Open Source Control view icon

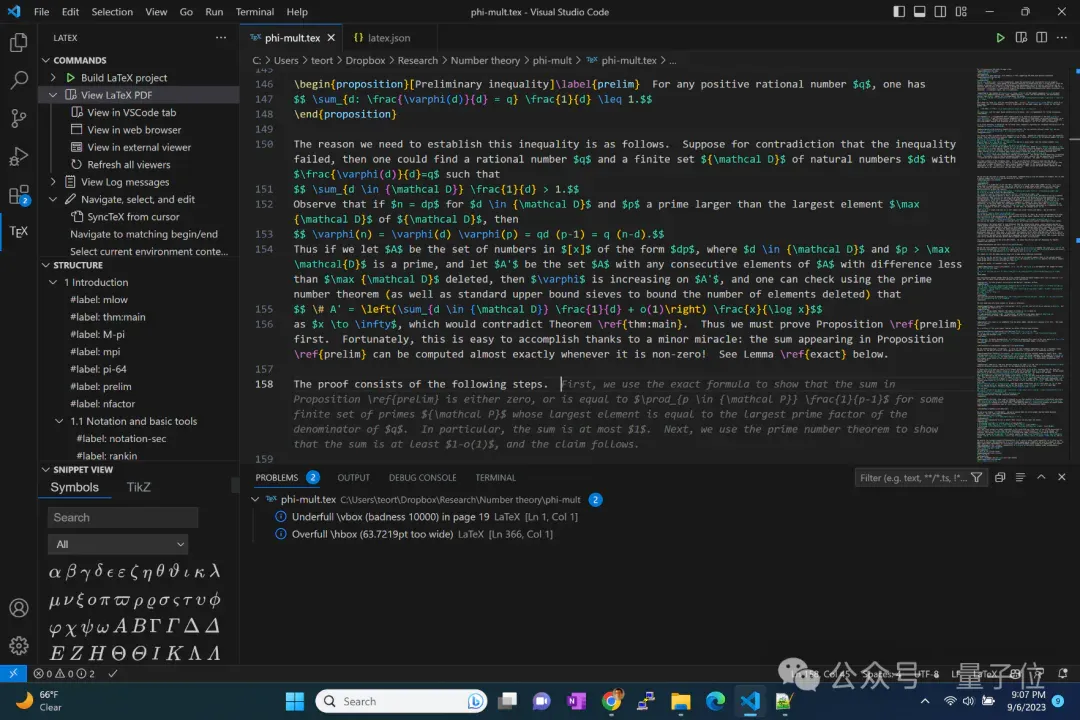[x=19, y=118]
